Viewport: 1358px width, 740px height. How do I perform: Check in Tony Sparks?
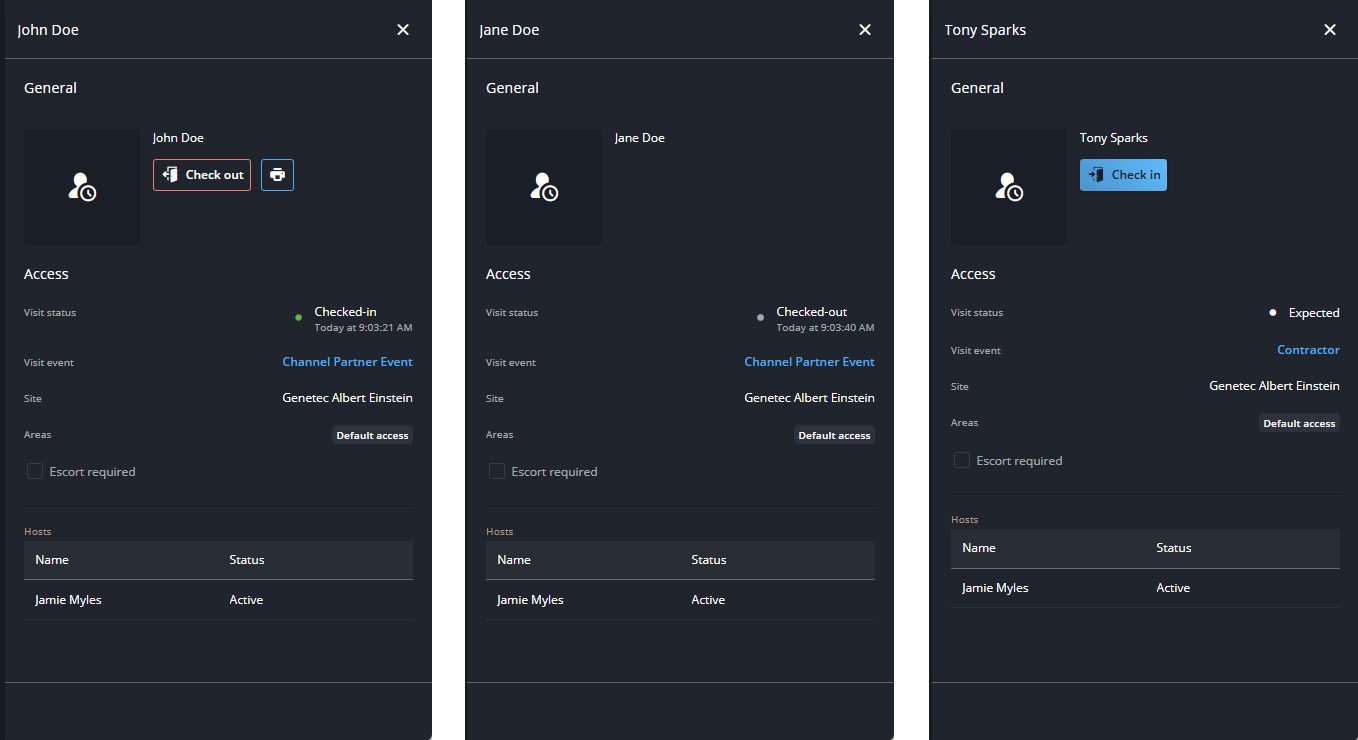click(x=1123, y=175)
